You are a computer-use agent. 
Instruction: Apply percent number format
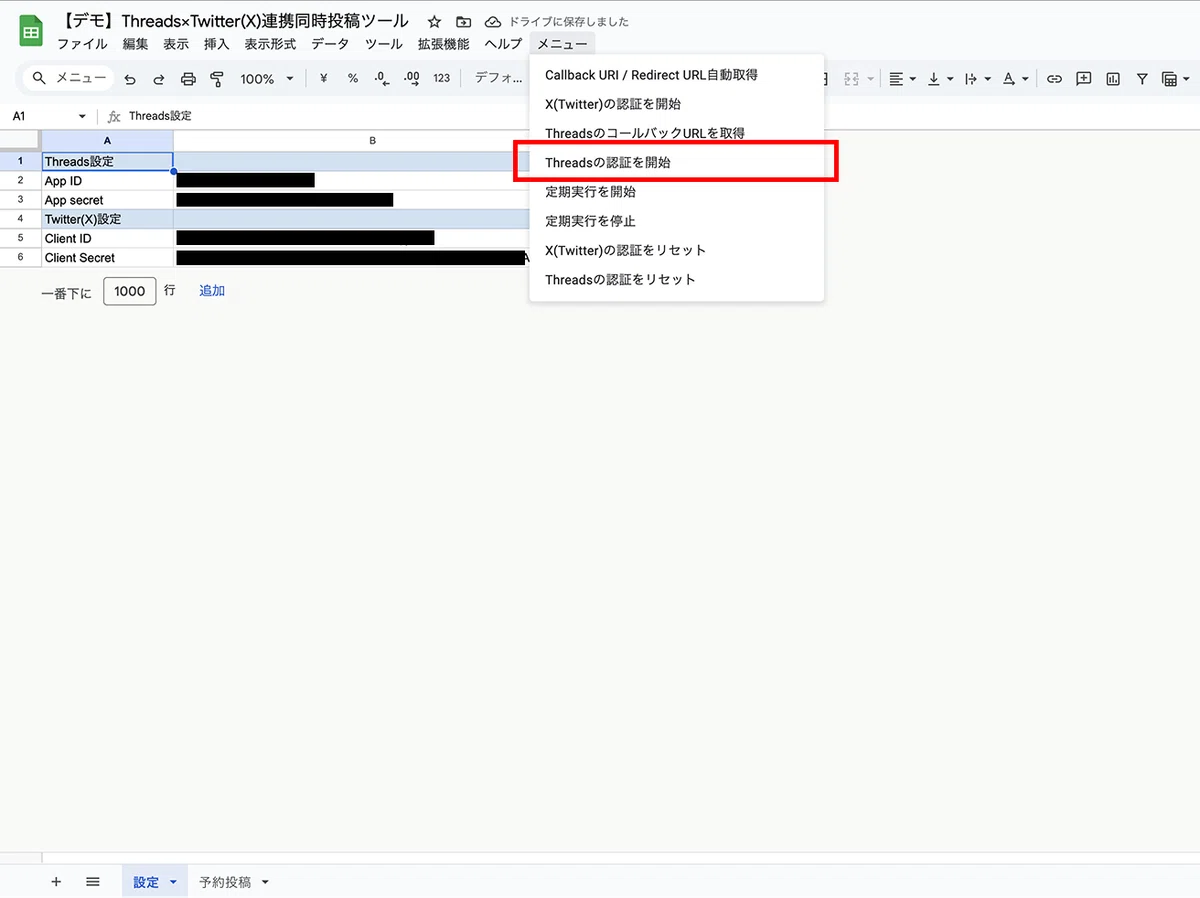[x=353, y=78]
